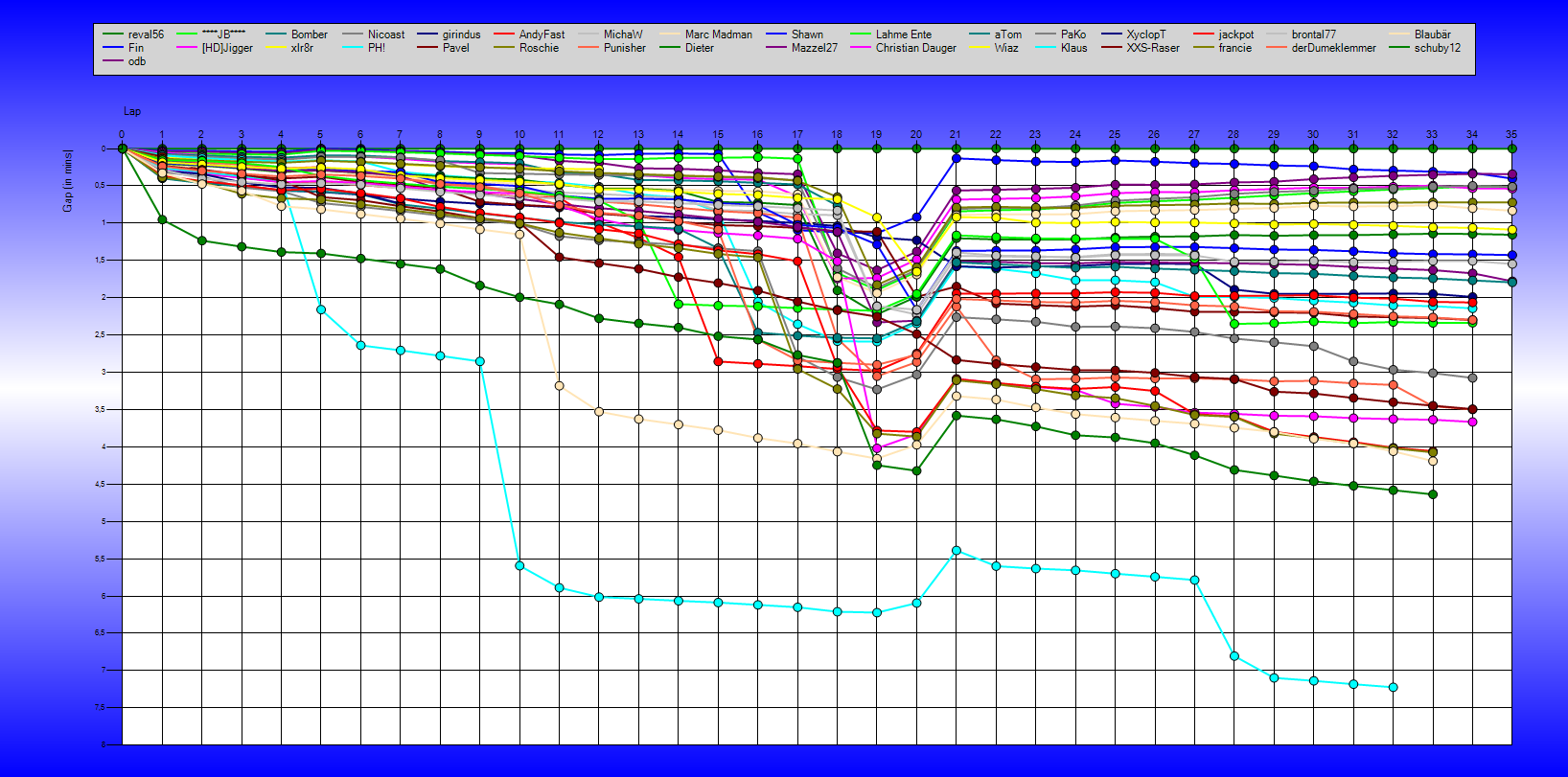Click blue data point at lap 21

point(956,158)
